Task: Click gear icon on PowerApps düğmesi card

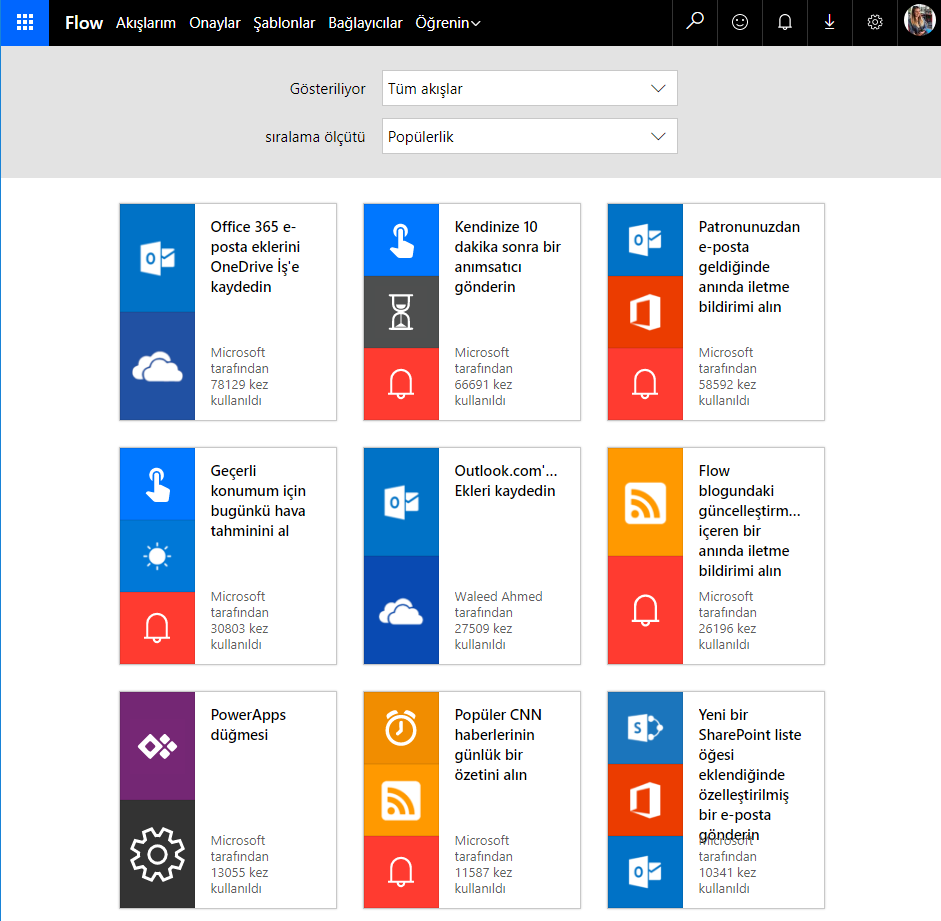Action: click(x=157, y=854)
